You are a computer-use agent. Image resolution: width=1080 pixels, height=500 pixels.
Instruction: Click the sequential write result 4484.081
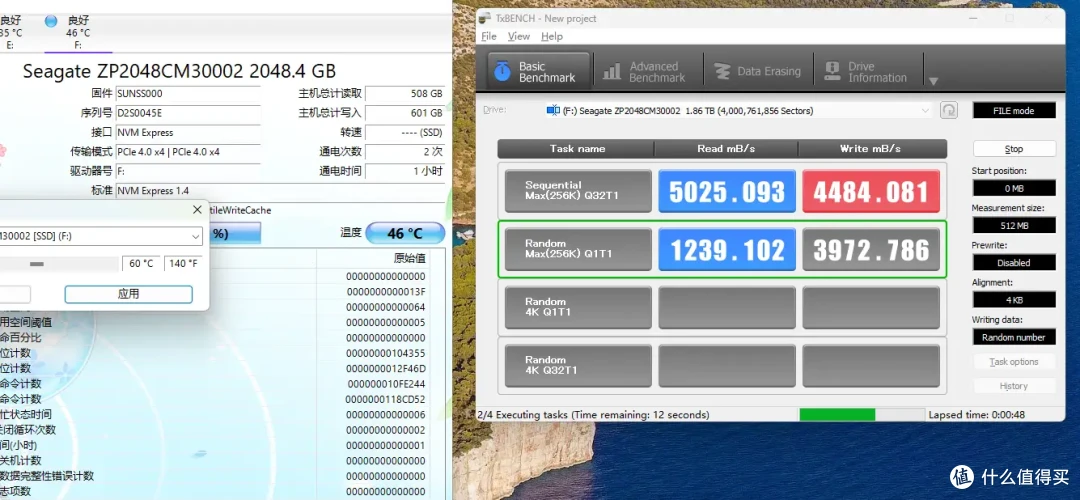pos(871,191)
